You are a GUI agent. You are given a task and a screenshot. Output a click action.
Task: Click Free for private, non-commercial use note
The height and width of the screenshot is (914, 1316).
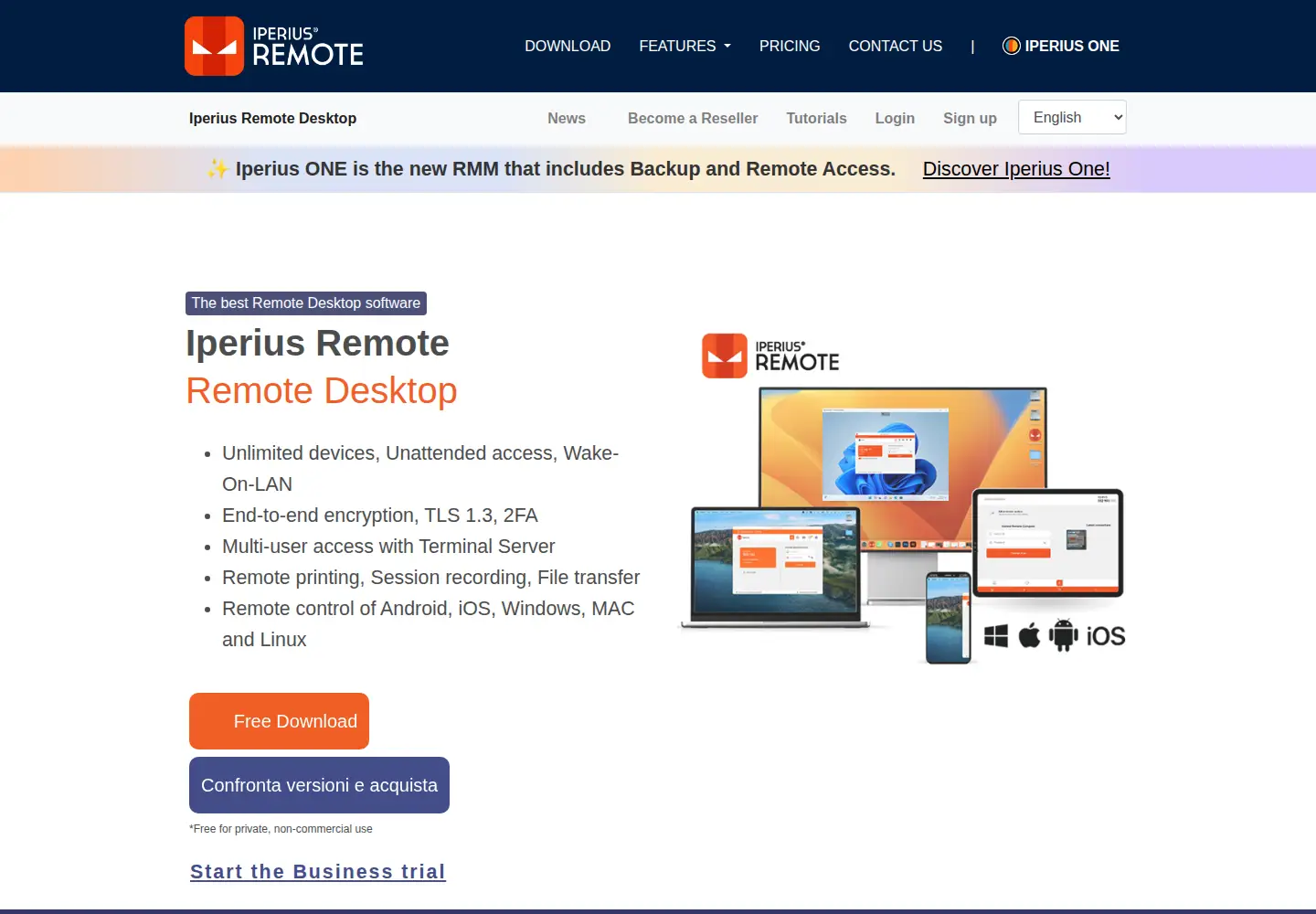tap(281, 829)
